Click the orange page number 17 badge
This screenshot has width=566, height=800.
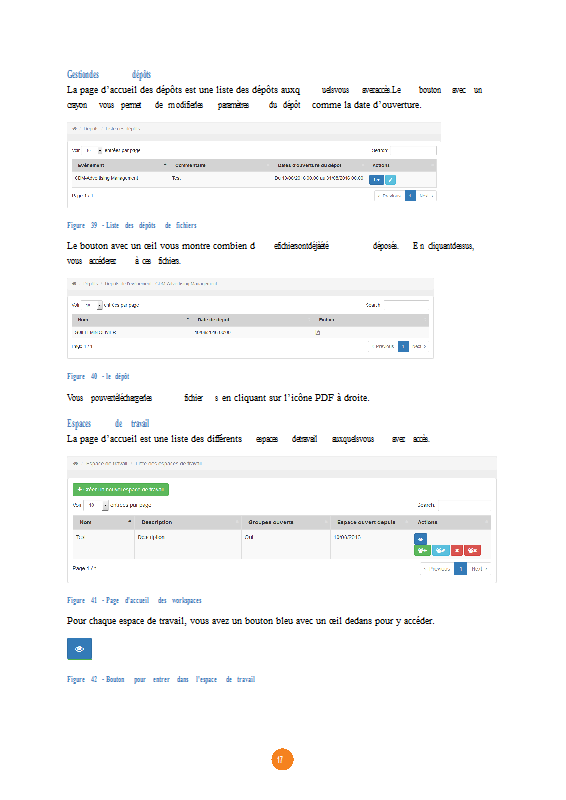(282, 759)
